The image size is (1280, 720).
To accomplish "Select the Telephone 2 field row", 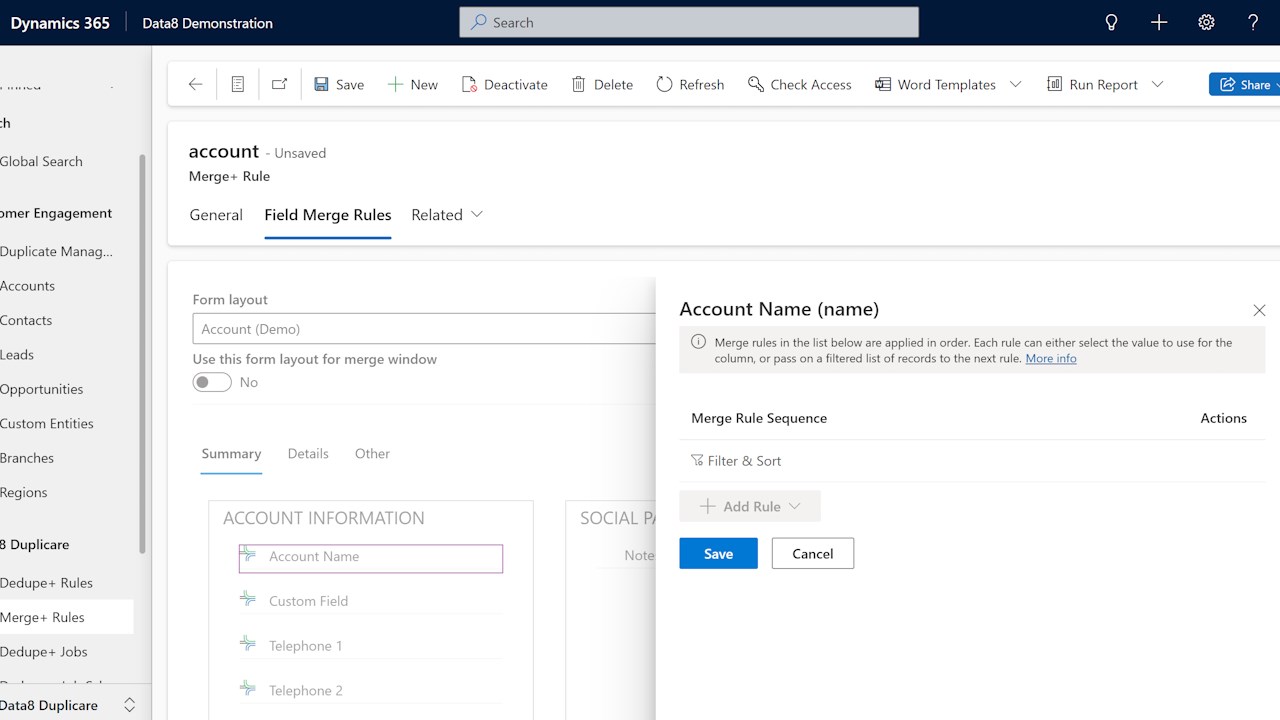I will pyautogui.click(x=371, y=691).
